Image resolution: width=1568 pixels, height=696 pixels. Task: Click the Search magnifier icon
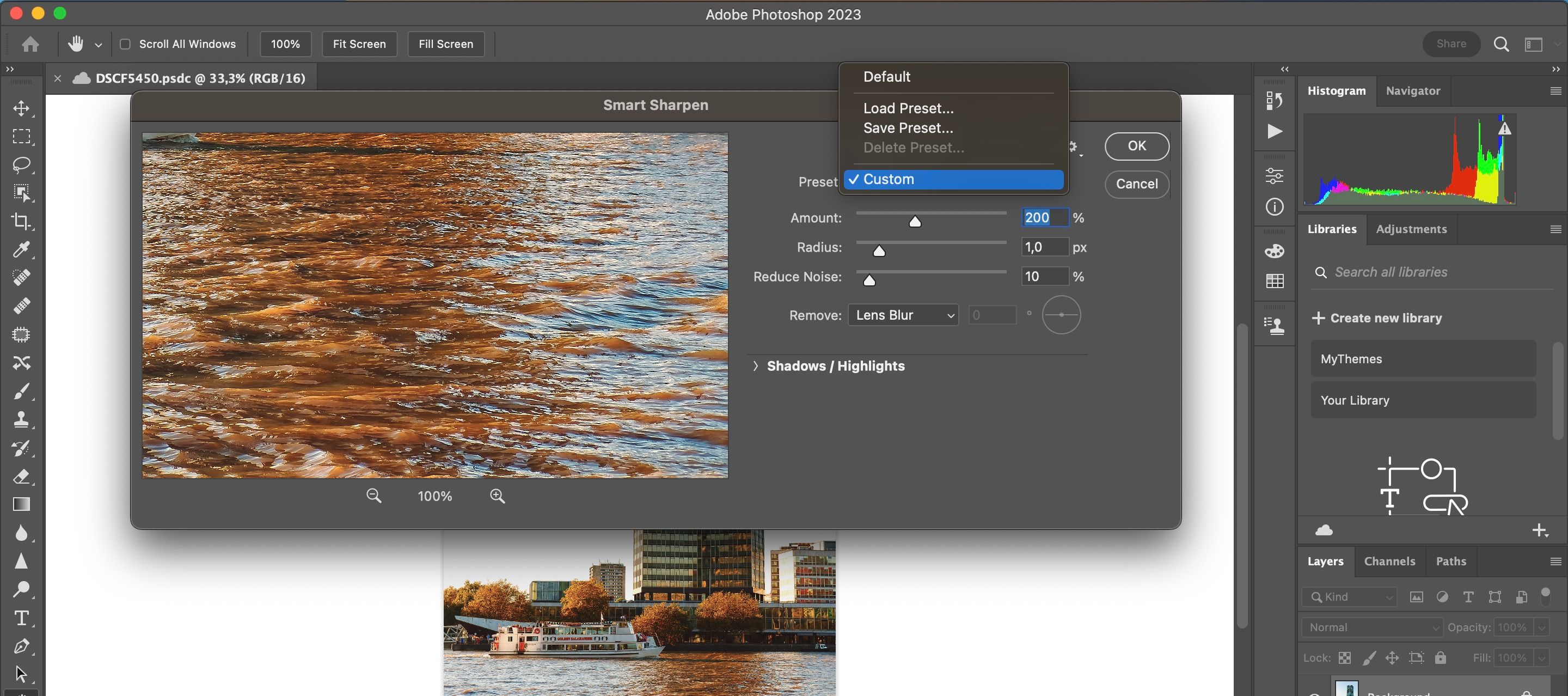coord(1501,44)
